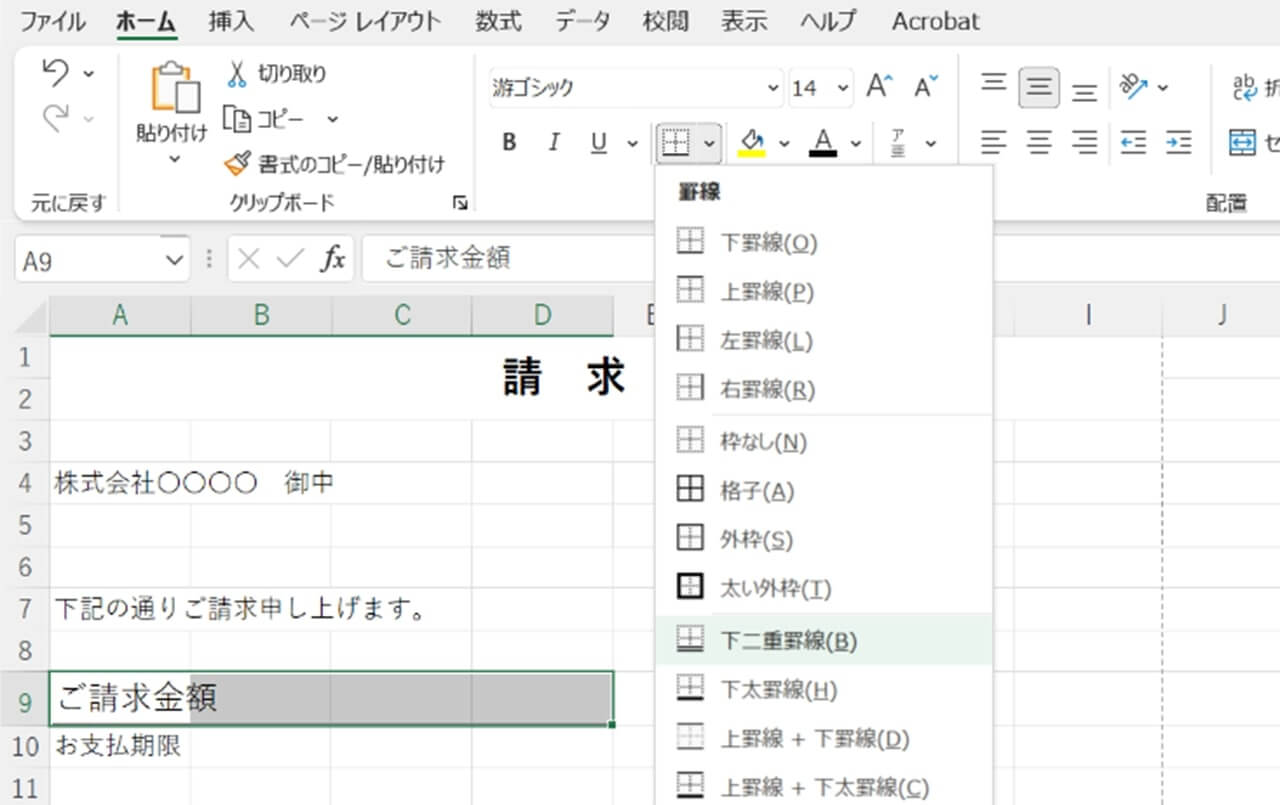Expand the copy options dropdown arrow
This screenshot has height=805, width=1280.
click(332, 119)
